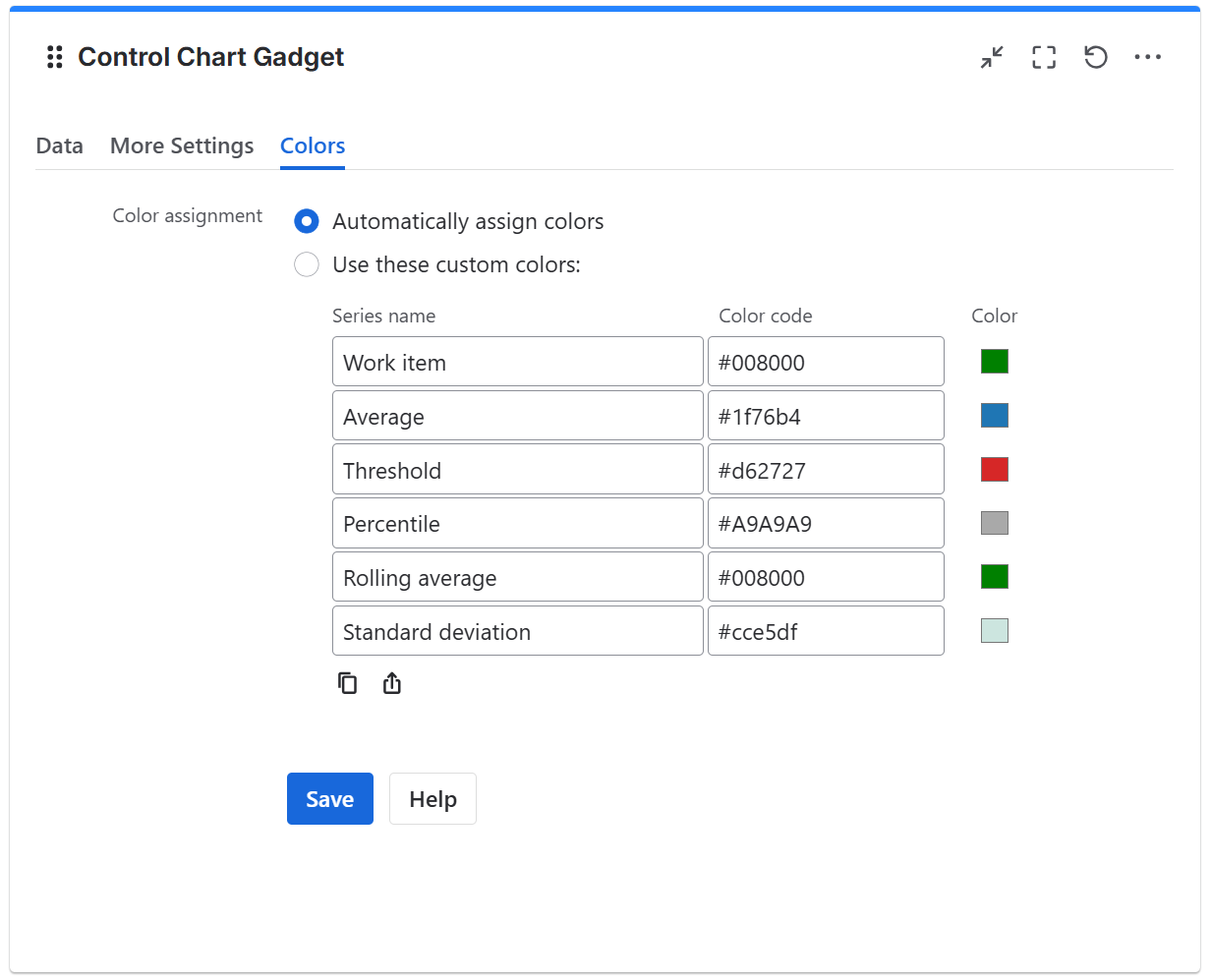Switch to the Data tab

[x=59, y=145]
